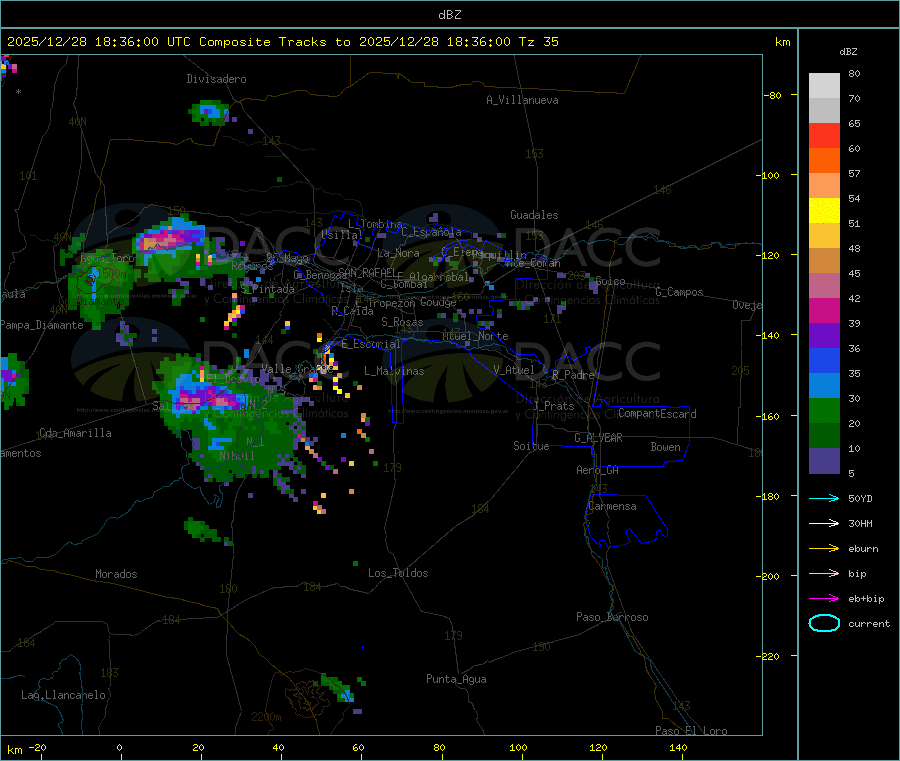Select the green 30 dBZ color swatch
Screen dimensions: 900x761
tap(824, 410)
